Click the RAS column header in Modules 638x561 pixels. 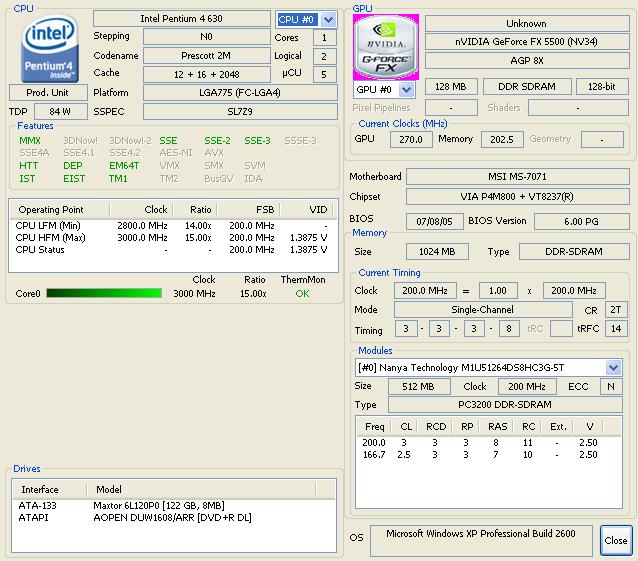[498, 427]
